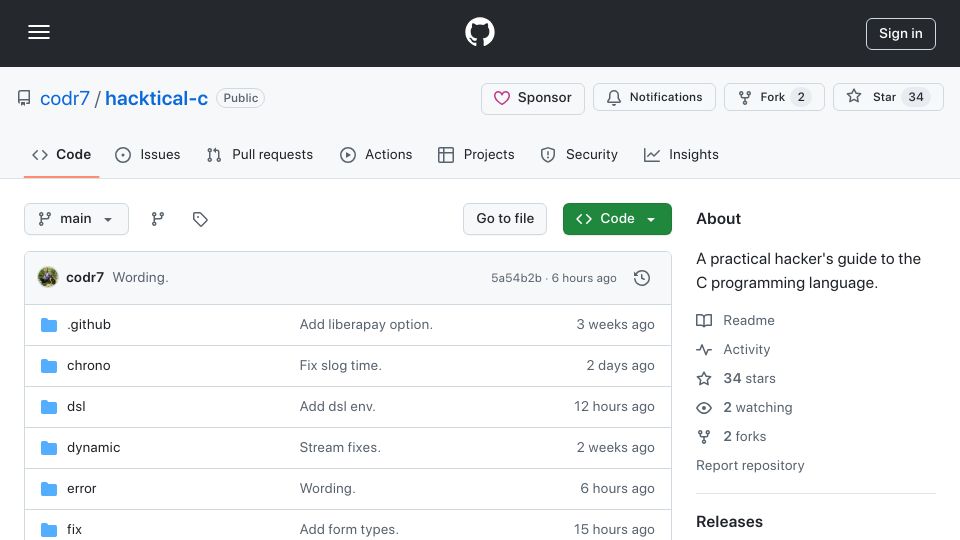This screenshot has height=540, width=960.
Task: Click the dynamic folder icon
Action: [49, 448]
